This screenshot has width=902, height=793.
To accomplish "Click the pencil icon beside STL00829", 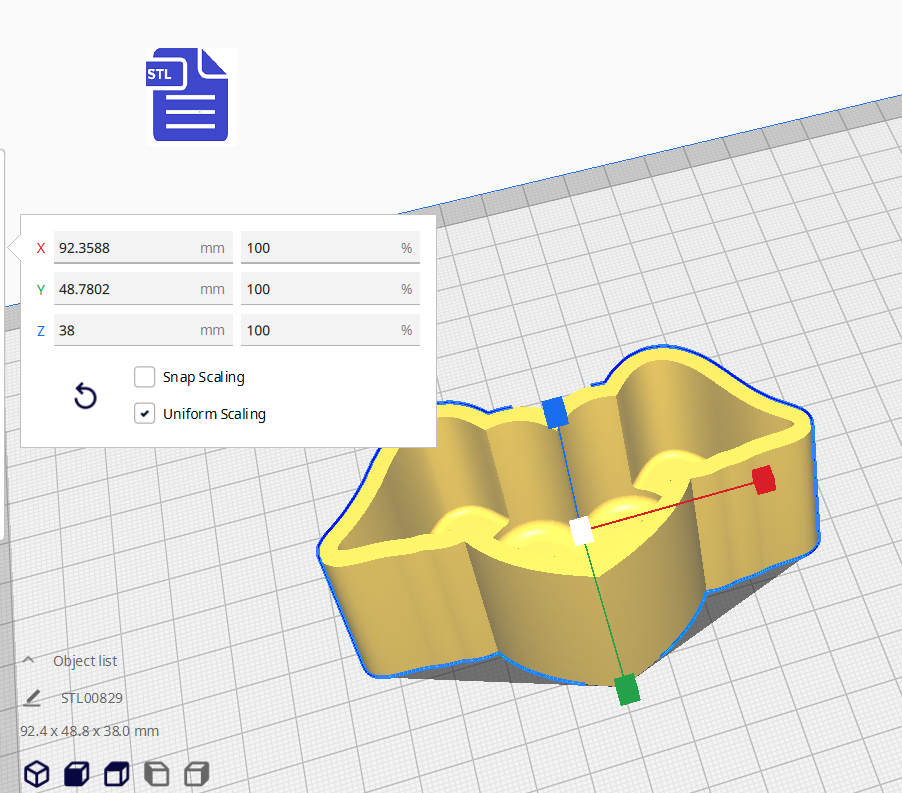I will click(33, 698).
